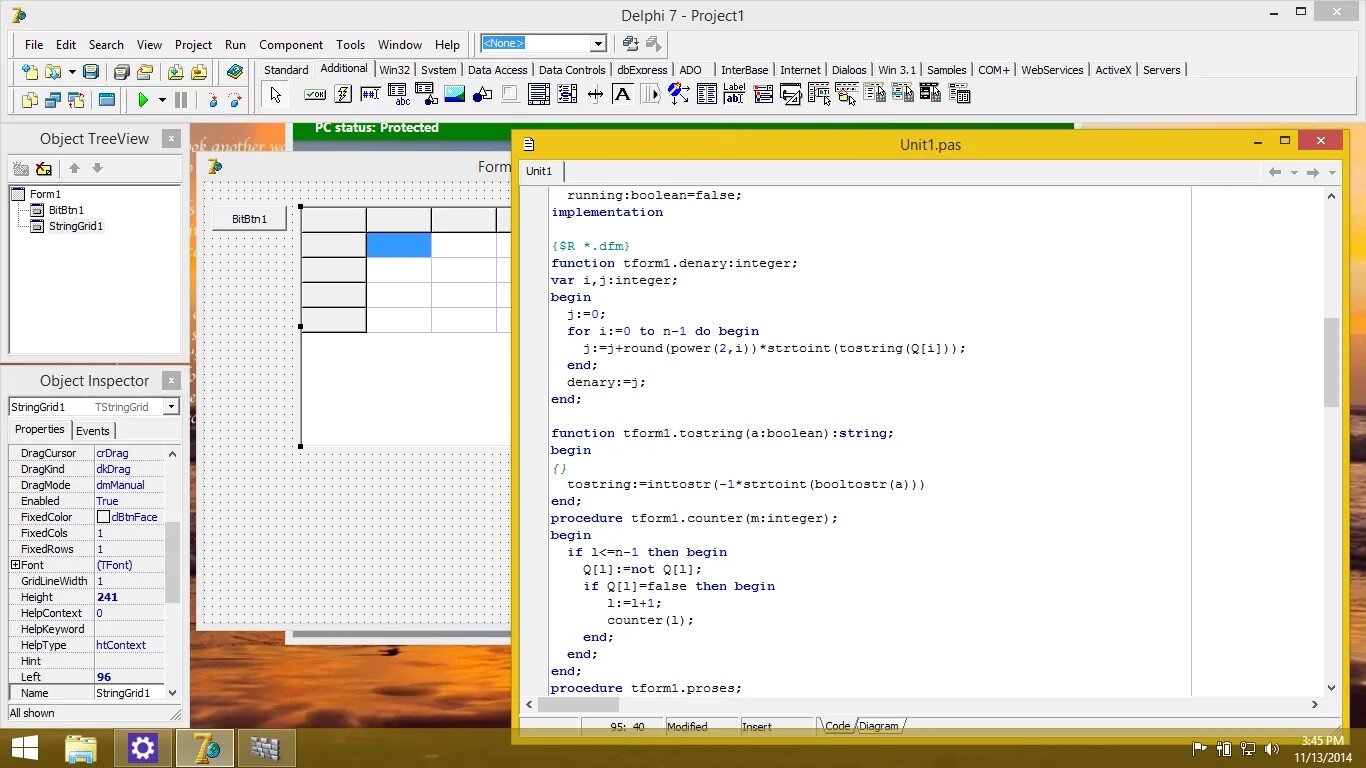Pick the BitBtn component from palette
The height and width of the screenshot is (768, 1366).
pyautogui.click(x=315, y=95)
